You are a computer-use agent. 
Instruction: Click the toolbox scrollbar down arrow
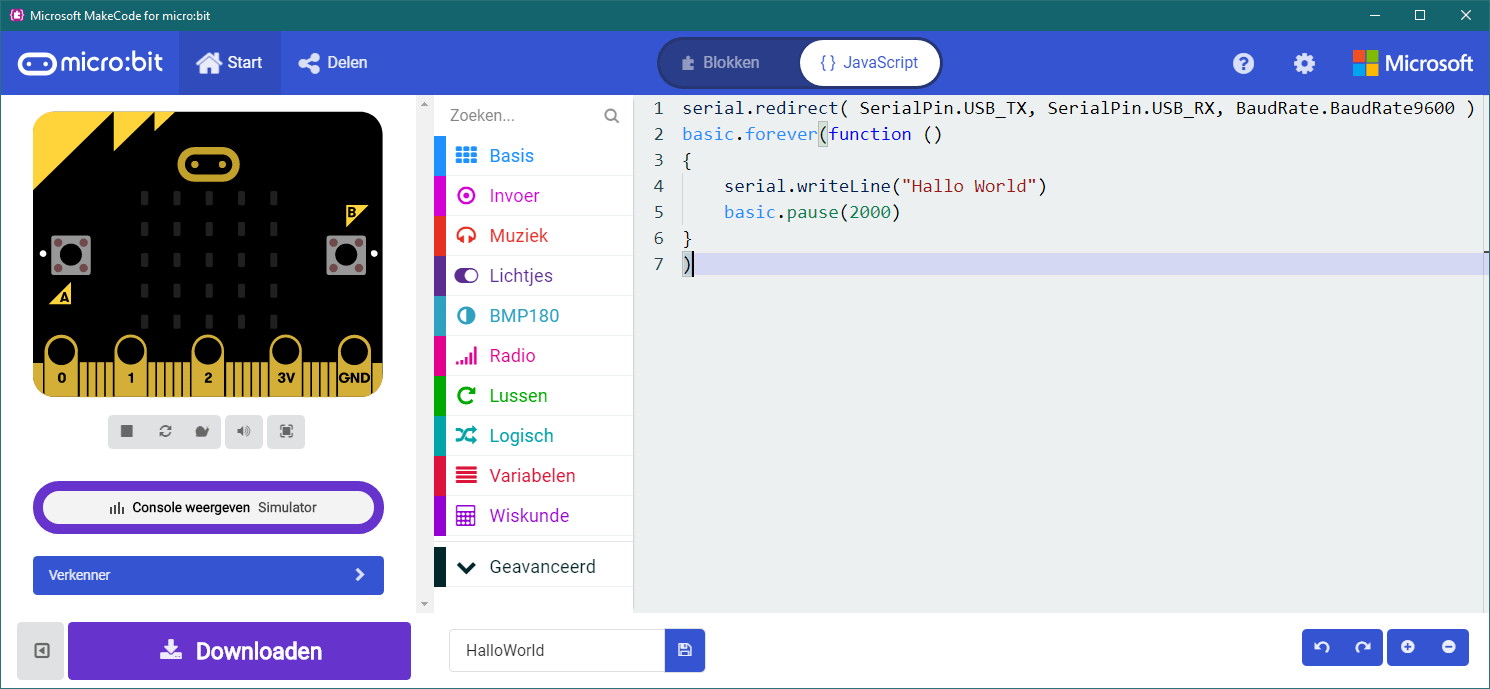pyautogui.click(x=424, y=604)
